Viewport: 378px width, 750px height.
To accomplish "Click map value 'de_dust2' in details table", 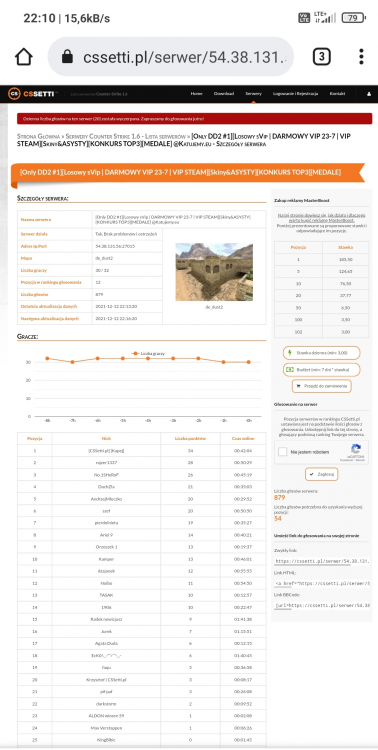I will (103, 258).
